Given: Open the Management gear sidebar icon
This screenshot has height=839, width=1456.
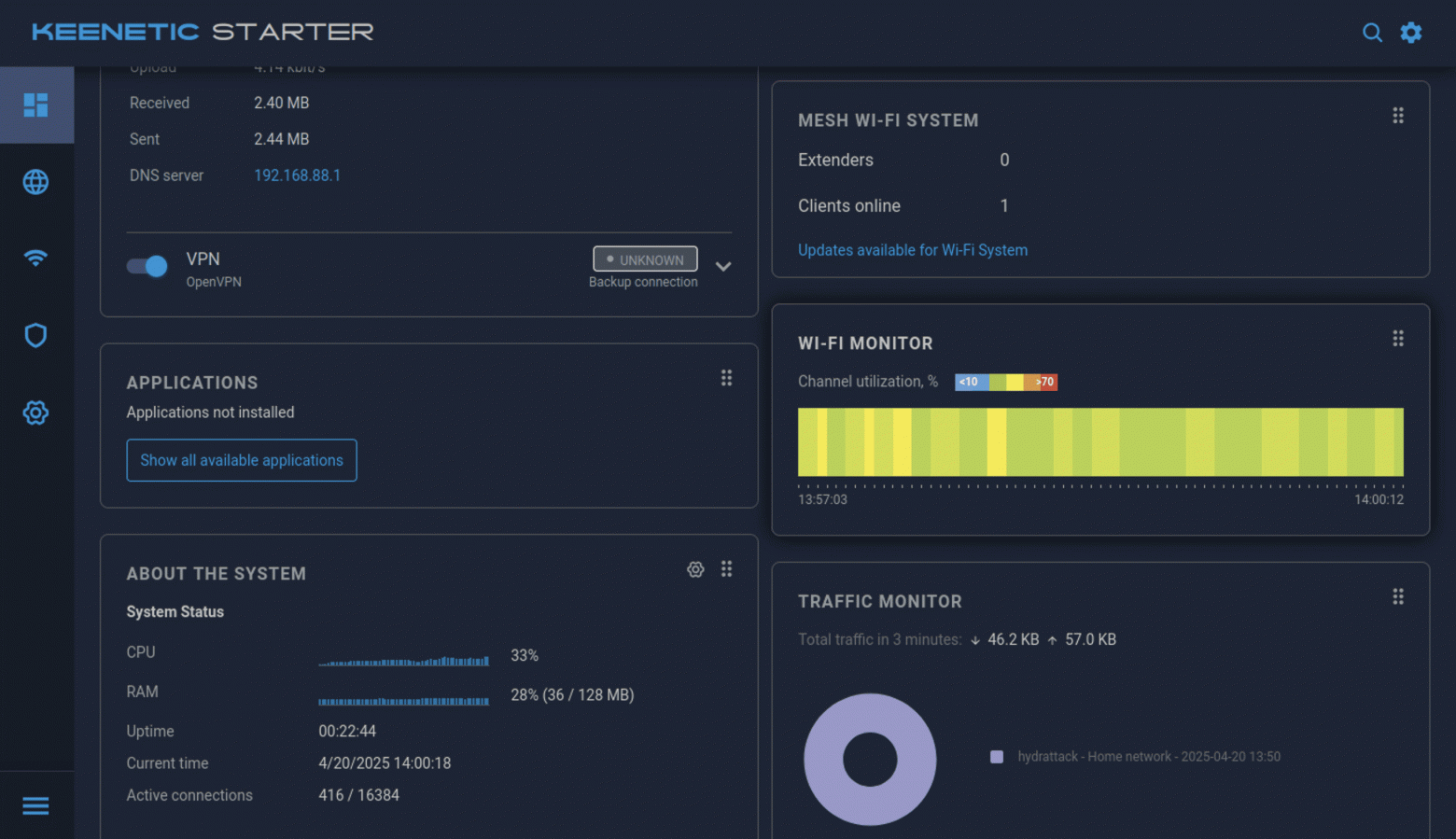Looking at the screenshot, I should coord(35,413).
